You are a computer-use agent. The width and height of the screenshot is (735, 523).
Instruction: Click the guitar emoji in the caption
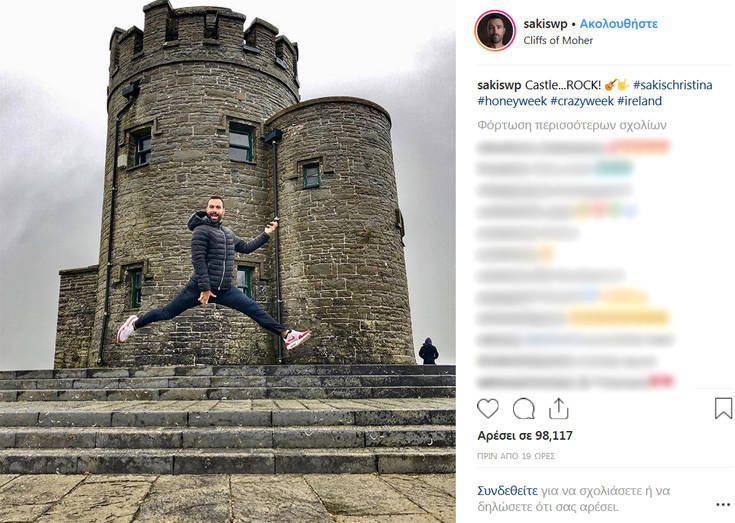click(x=610, y=85)
